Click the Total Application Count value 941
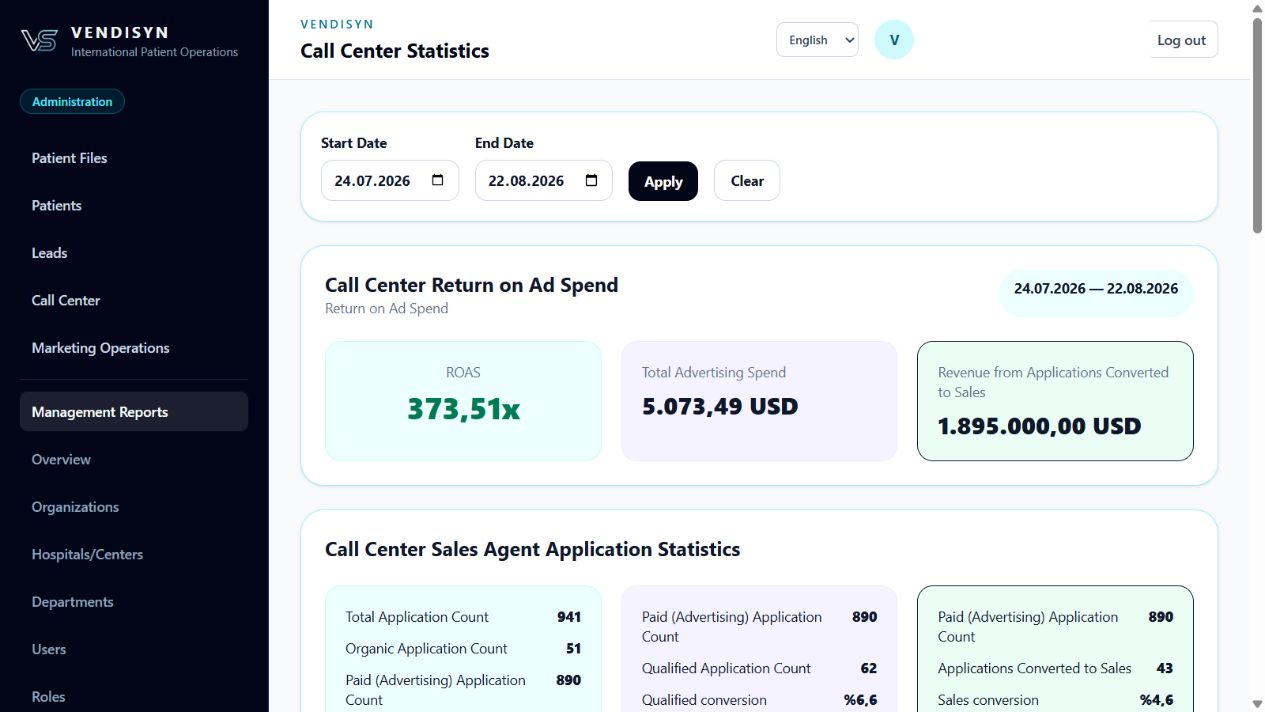1265x712 pixels. [x=569, y=617]
